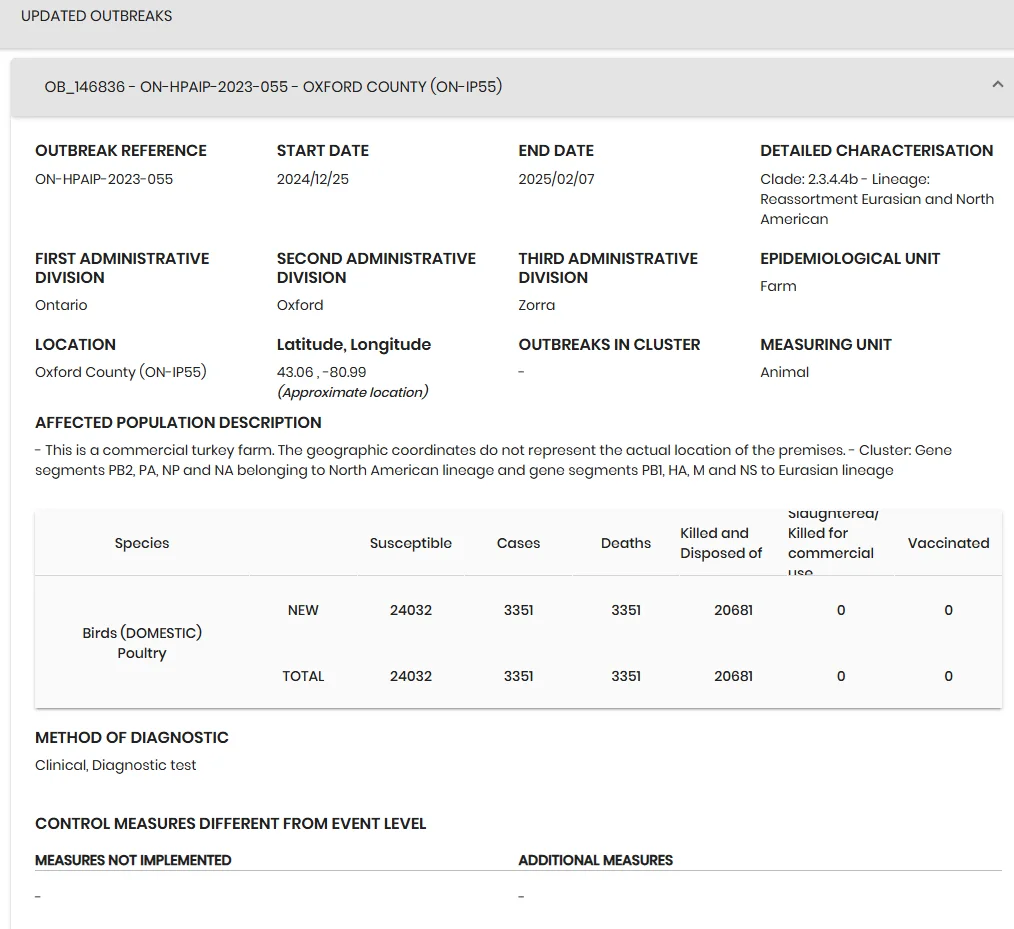Click the Measures Not Implemented heading
The height and width of the screenshot is (929, 1014).
point(133,860)
